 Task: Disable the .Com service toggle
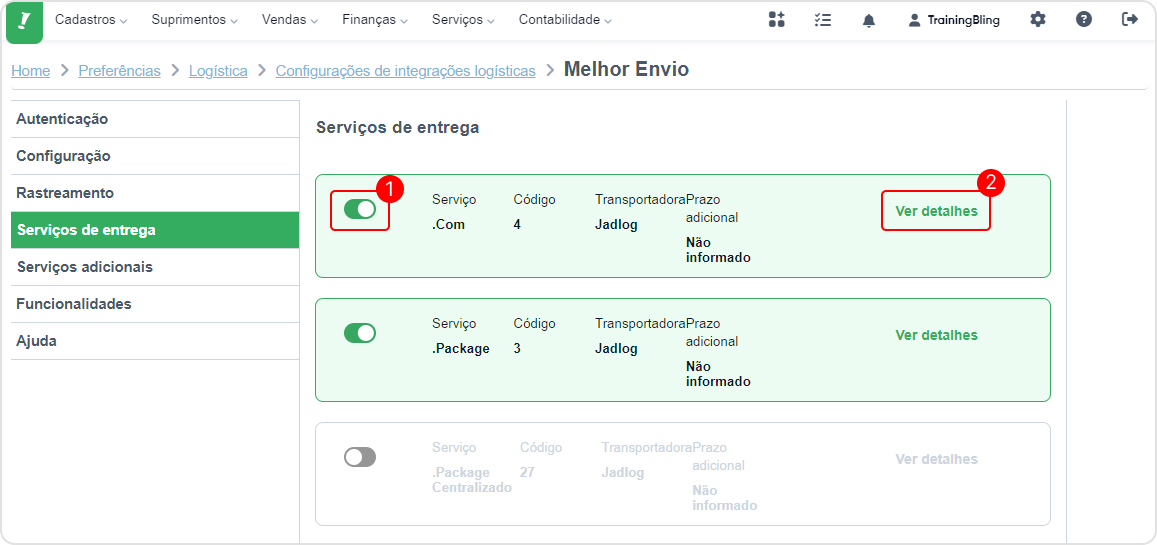pos(360,209)
